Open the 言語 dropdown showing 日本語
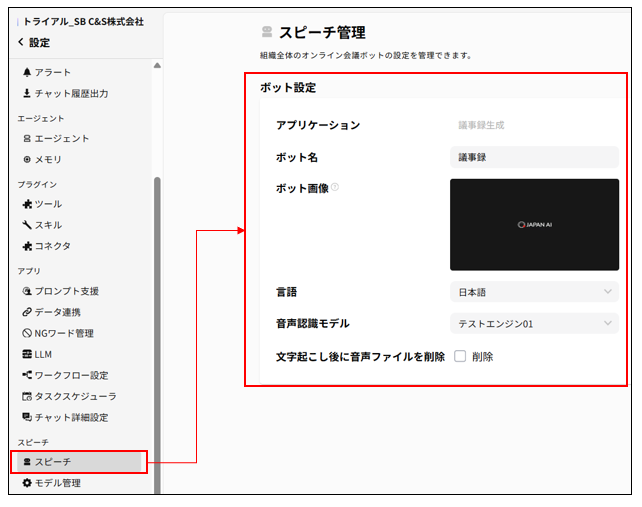 click(x=534, y=292)
